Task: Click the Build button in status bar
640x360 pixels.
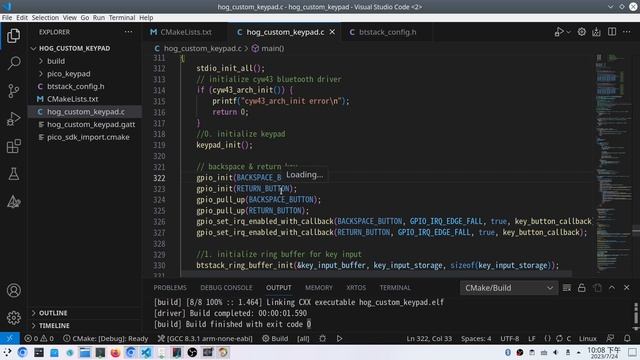Action: pyautogui.click(x=275, y=338)
